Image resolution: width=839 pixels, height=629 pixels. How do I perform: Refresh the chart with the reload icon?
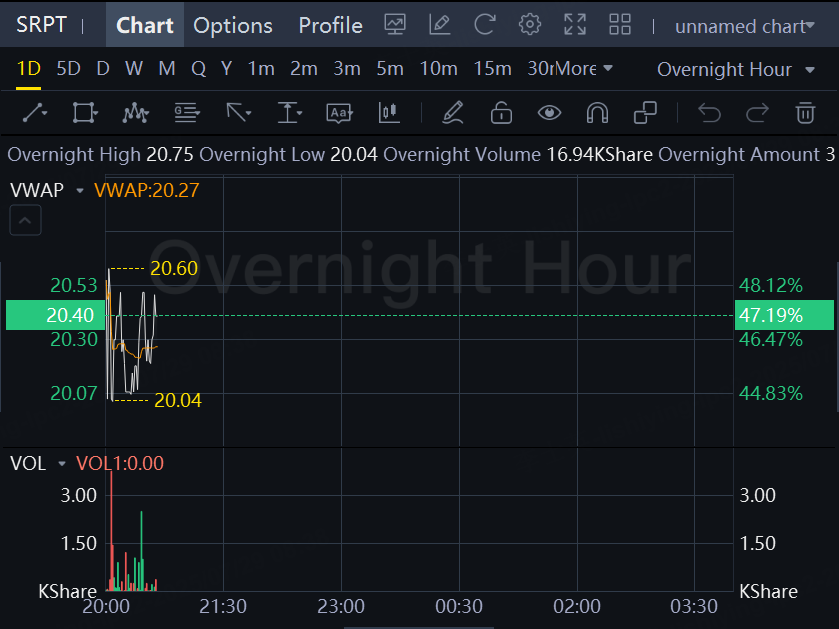point(485,25)
